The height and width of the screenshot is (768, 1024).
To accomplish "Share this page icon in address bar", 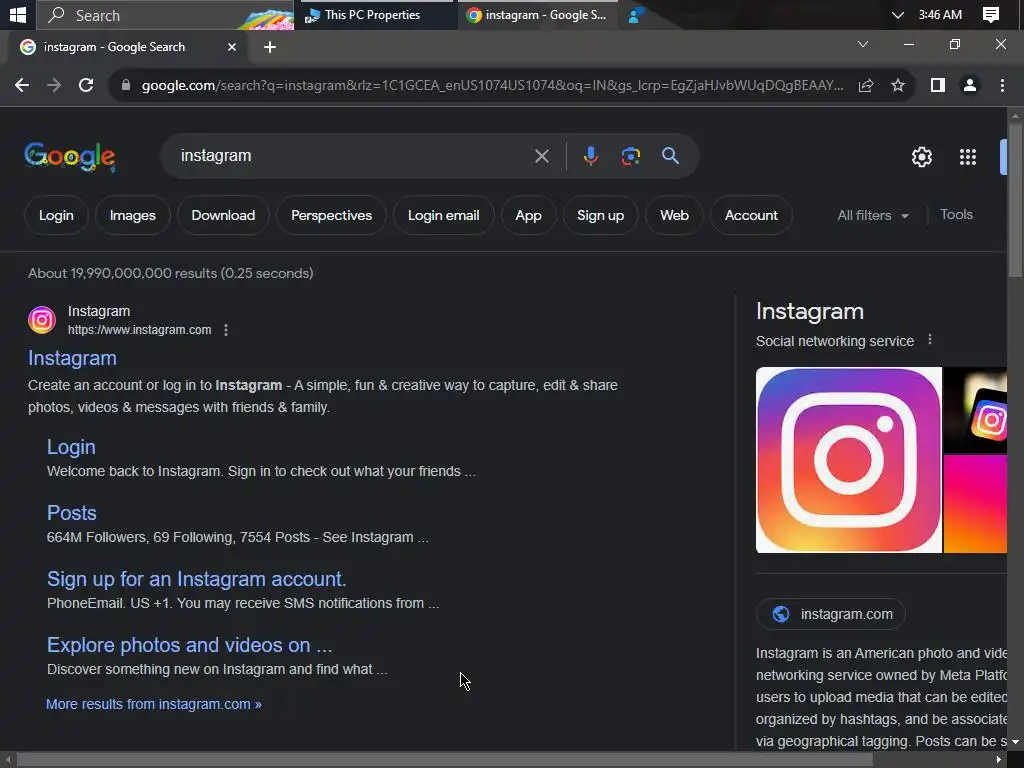I will pyautogui.click(x=866, y=86).
